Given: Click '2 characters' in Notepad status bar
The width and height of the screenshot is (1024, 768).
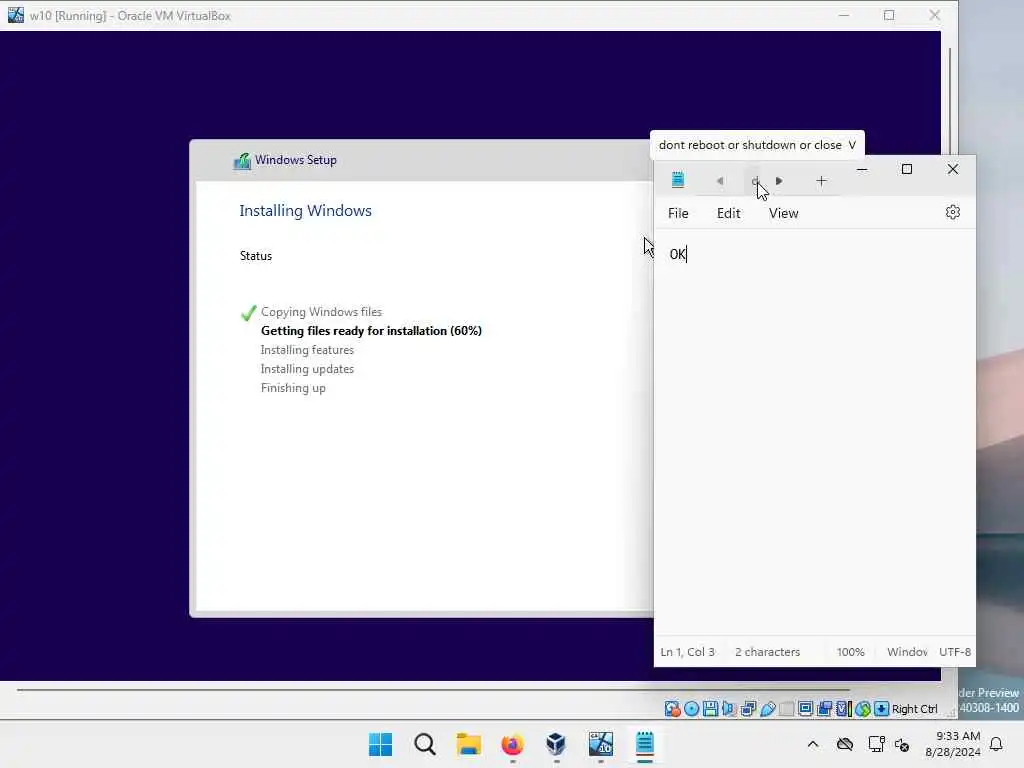Looking at the screenshot, I should click(767, 652).
